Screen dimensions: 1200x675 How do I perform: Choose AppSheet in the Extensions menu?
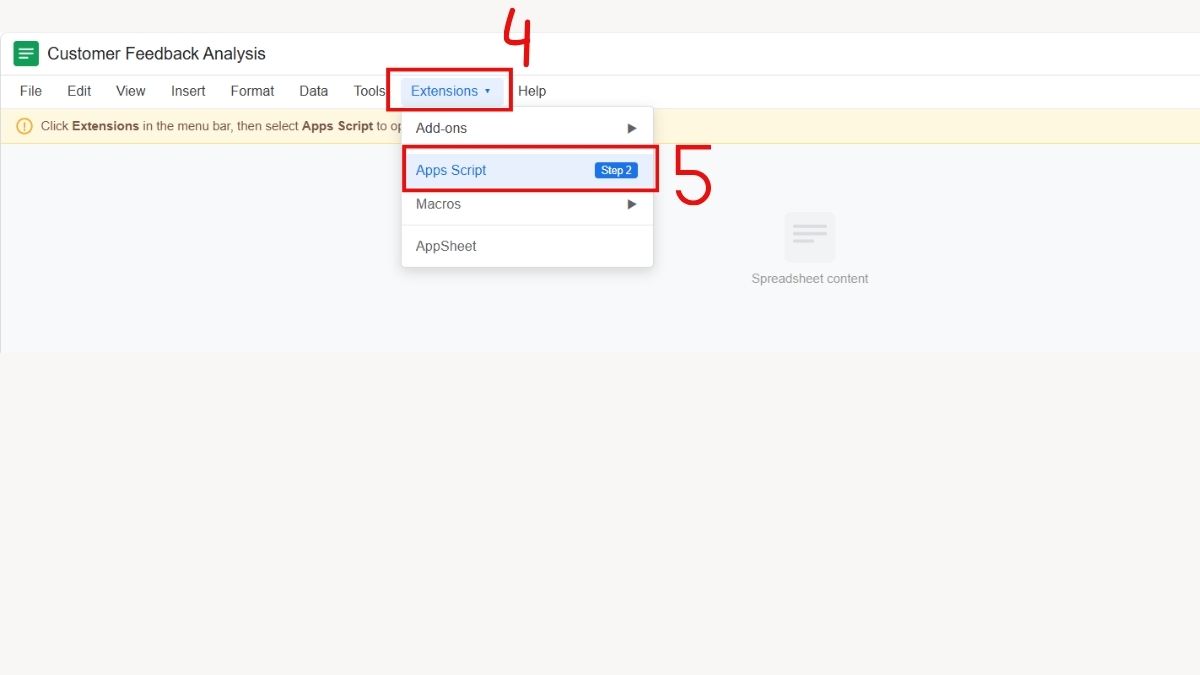pos(527,246)
